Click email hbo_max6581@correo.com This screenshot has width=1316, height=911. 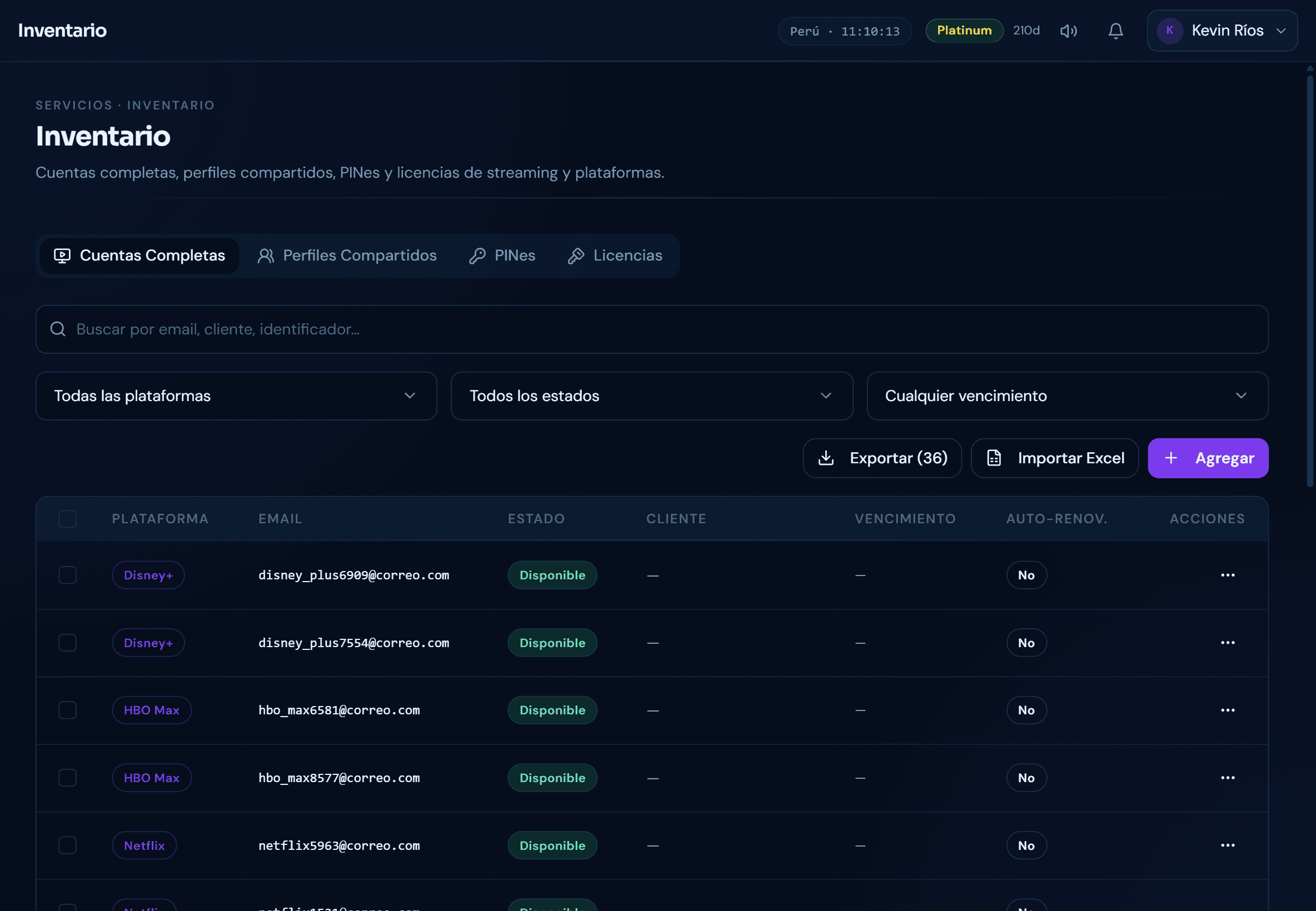(x=339, y=710)
